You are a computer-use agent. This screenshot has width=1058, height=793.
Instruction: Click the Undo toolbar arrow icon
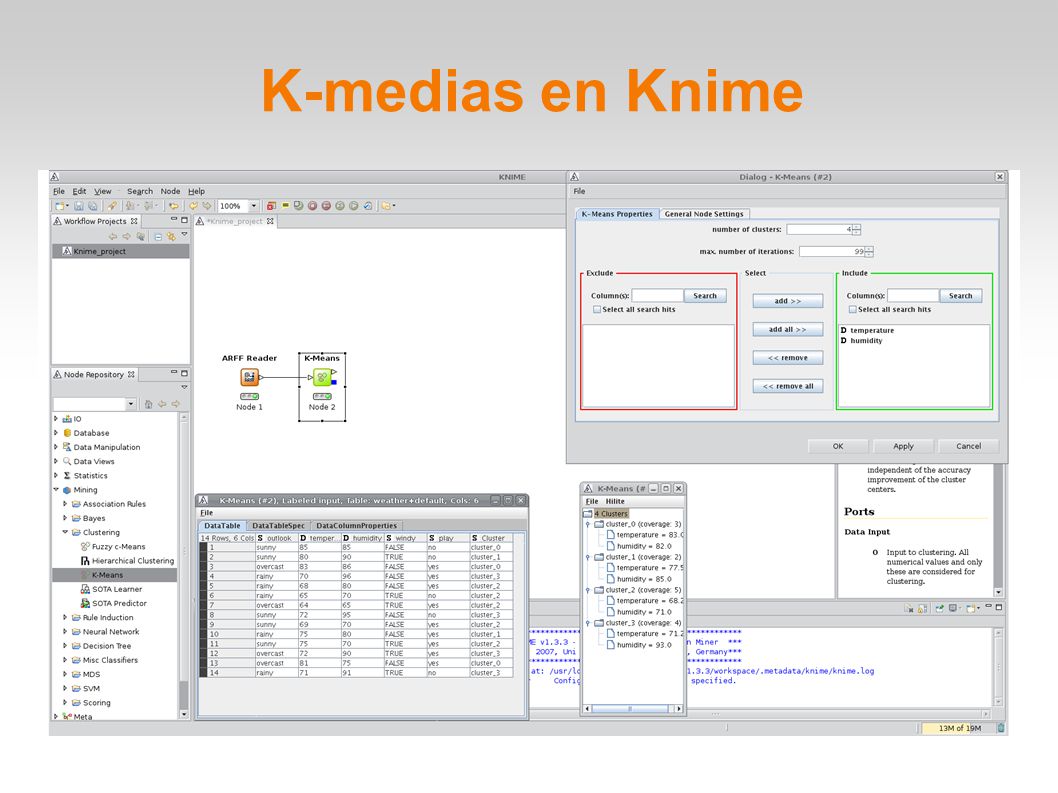pos(194,206)
